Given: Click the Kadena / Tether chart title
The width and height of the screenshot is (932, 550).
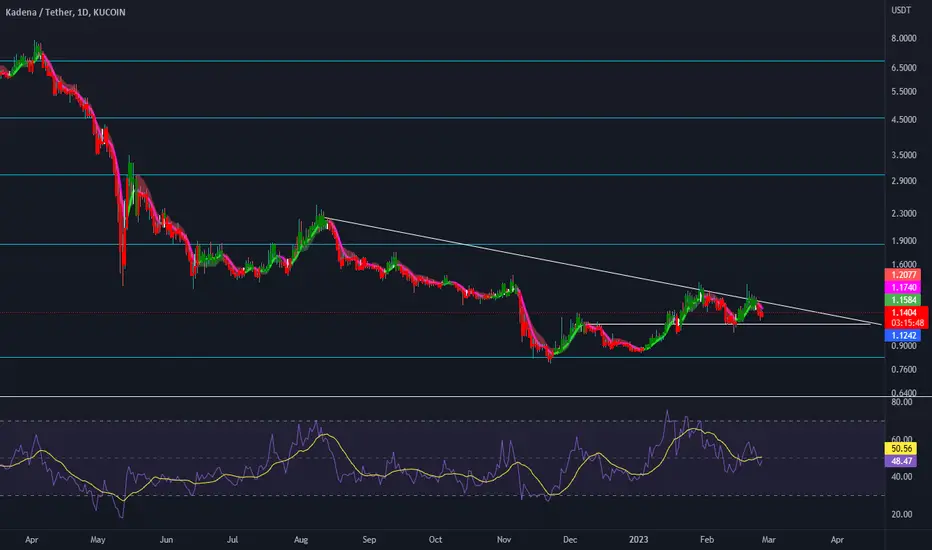Looking at the screenshot, I should coord(65,12).
